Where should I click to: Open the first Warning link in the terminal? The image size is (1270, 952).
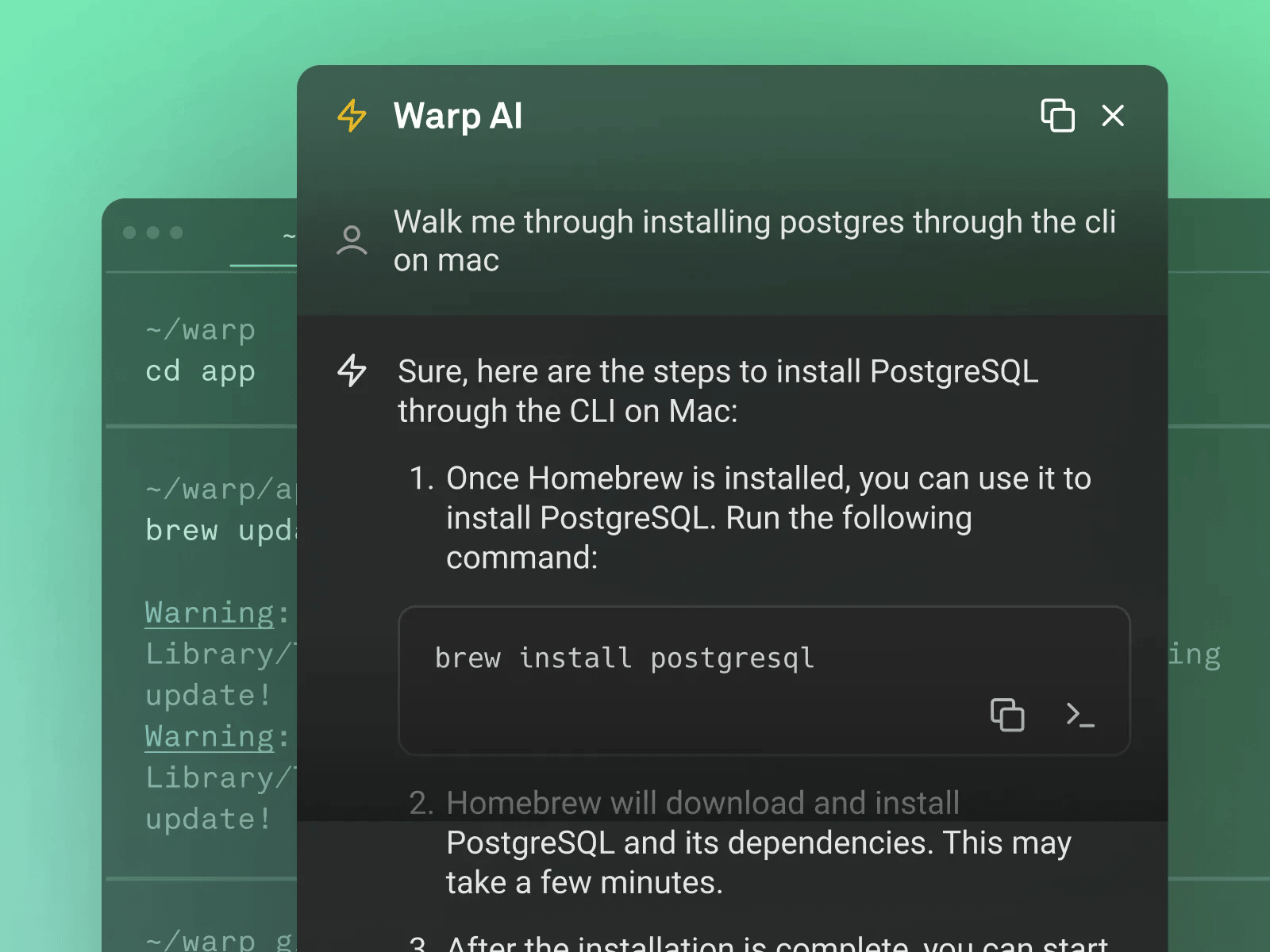[210, 613]
